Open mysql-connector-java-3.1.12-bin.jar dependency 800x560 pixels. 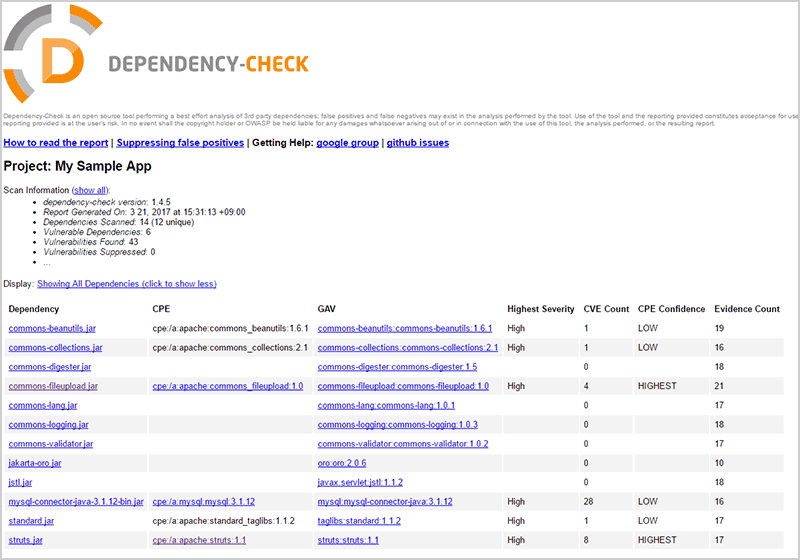tap(76, 502)
